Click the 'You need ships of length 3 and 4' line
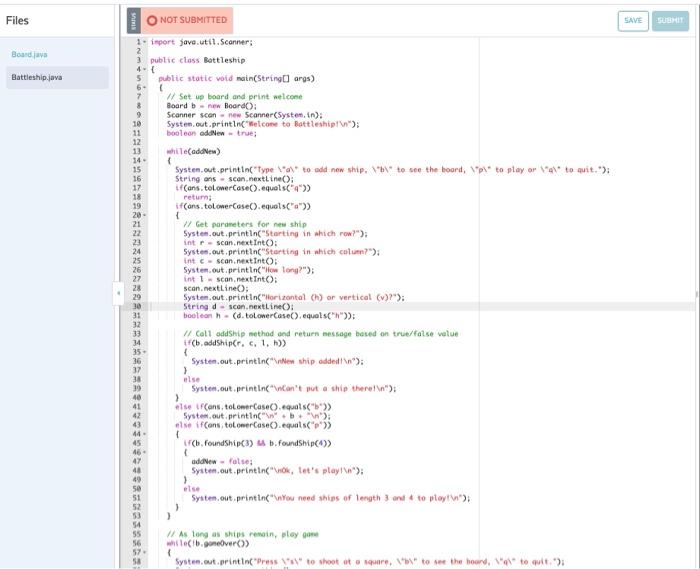This screenshot has width=700, height=569. [x=331, y=498]
